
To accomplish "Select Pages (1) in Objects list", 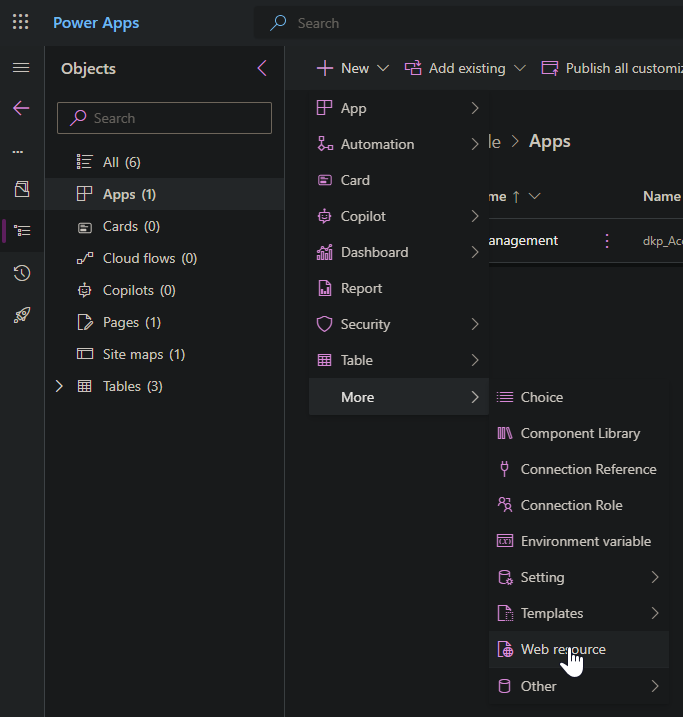I will tap(165, 322).
